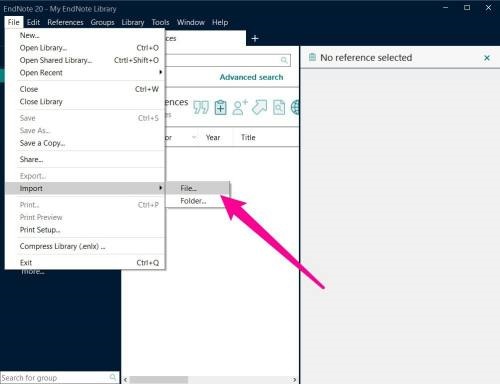Click the plus icon to add new tab
The image size is (500, 384).
click(x=255, y=39)
